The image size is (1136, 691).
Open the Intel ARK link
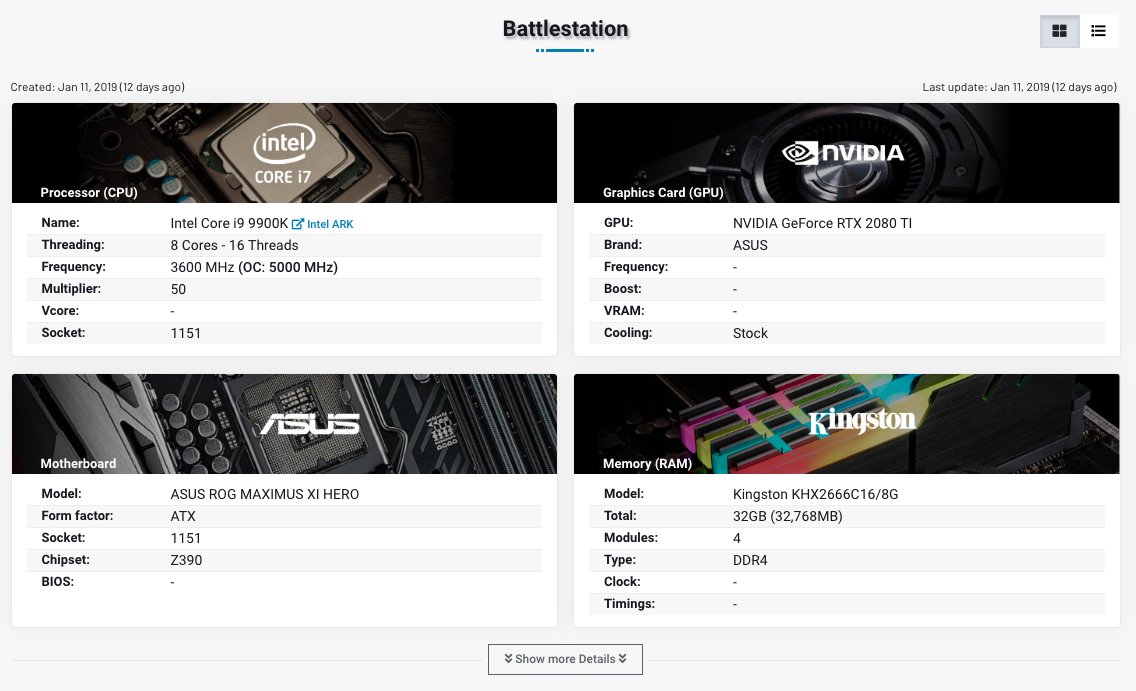pyautogui.click(x=322, y=225)
